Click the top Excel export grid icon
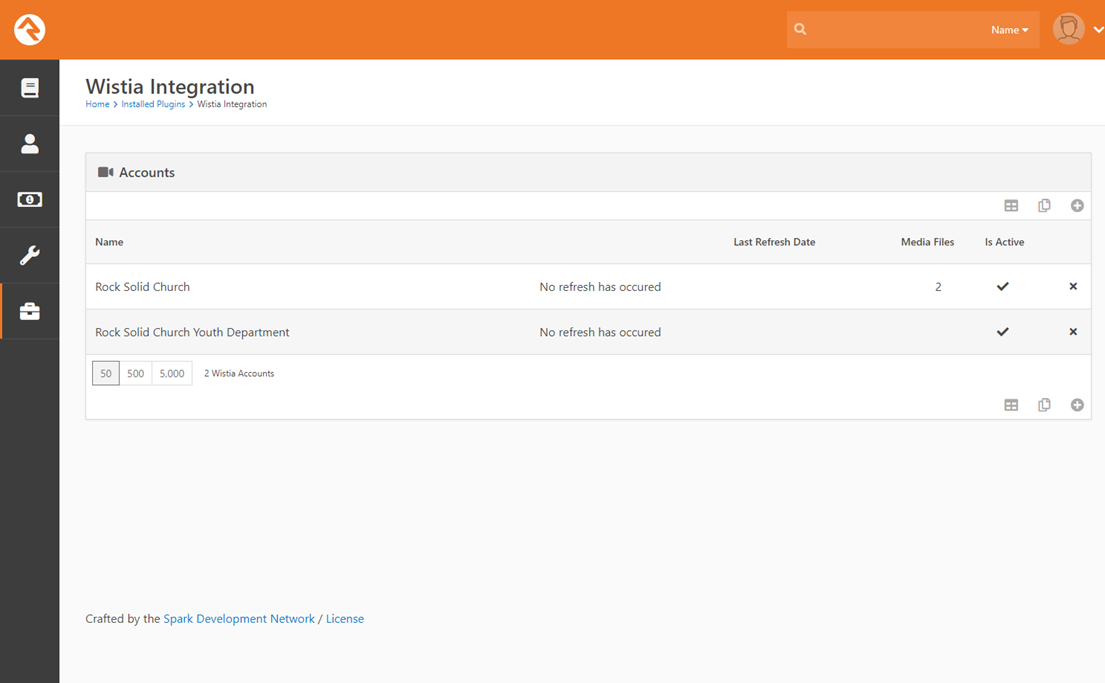1105x683 pixels. pyautogui.click(x=1011, y=206)
